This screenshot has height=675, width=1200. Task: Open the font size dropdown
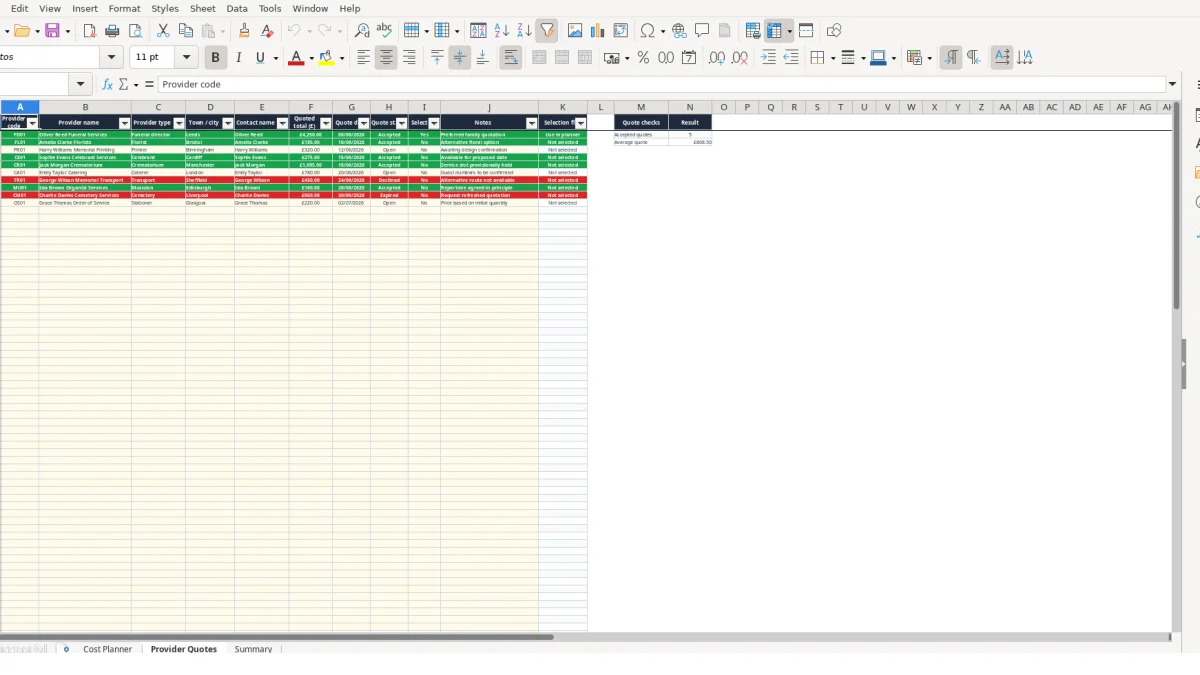pos(186,58)
